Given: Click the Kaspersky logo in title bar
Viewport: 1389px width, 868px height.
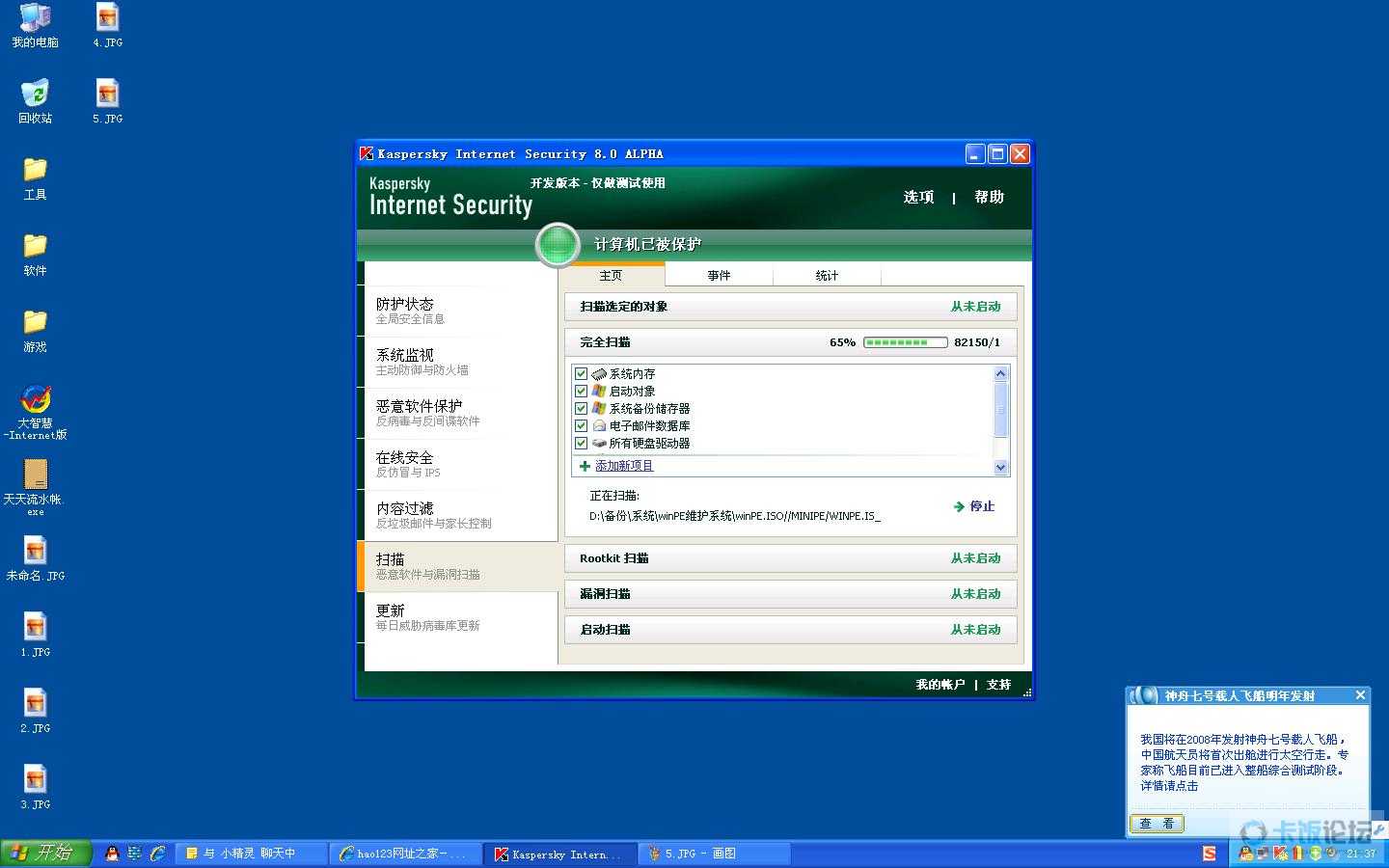Looking at the screenshot, I should (367, 153).
